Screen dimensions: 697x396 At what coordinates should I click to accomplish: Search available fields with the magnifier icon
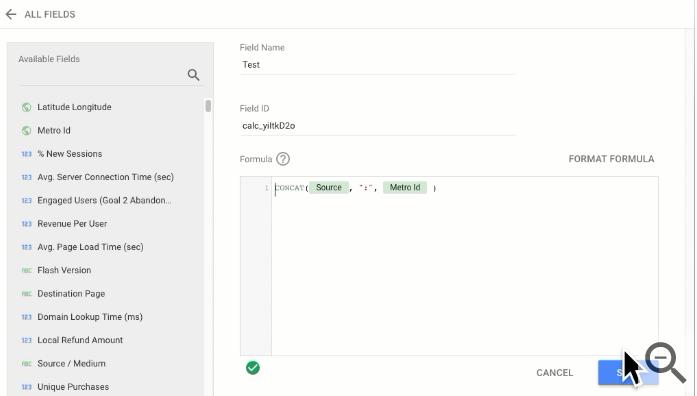click(x=193, y=75)
